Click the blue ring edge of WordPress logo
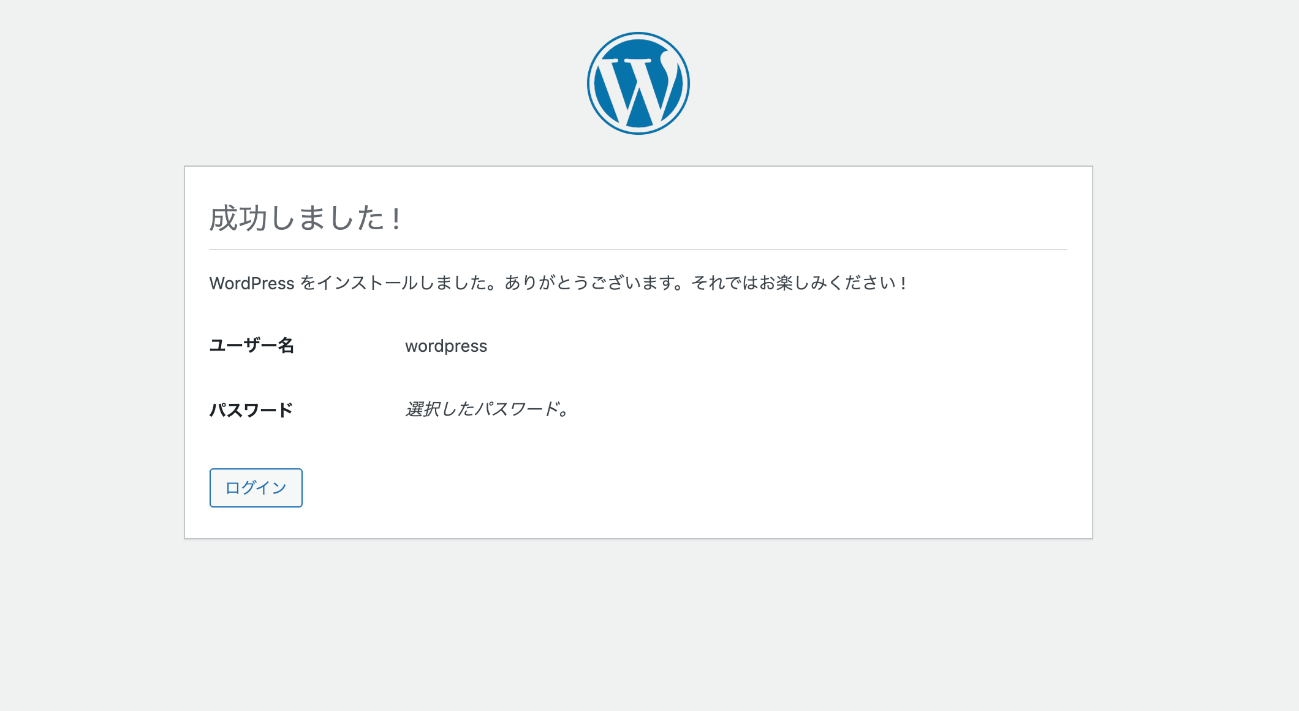The width and height of the screenshot is (1299, 711). (x=591, y=84)
